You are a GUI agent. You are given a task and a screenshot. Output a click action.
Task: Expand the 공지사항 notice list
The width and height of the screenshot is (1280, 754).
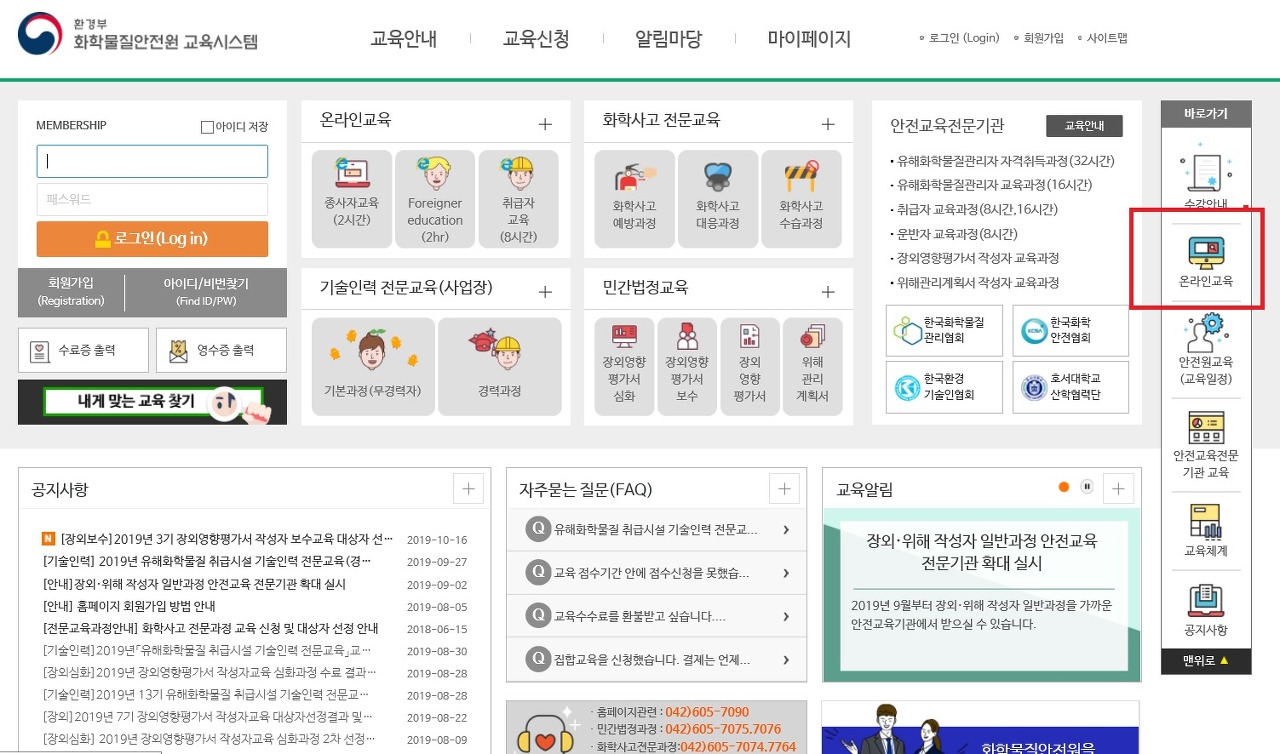(468, 488)
